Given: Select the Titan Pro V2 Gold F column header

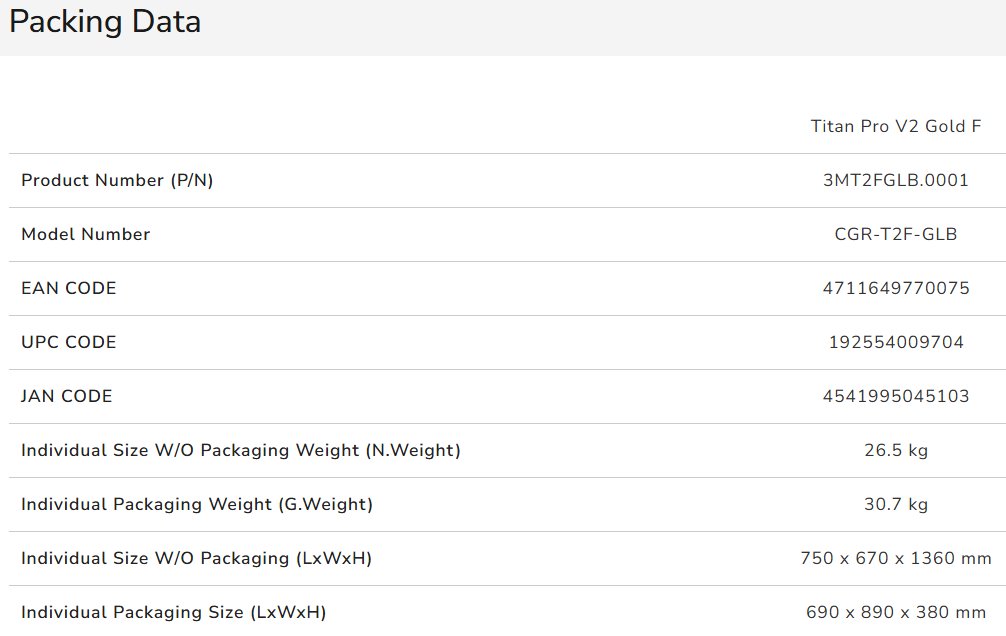Looking at the screenshot, I should pyautogui.click(x=896, y=126).
